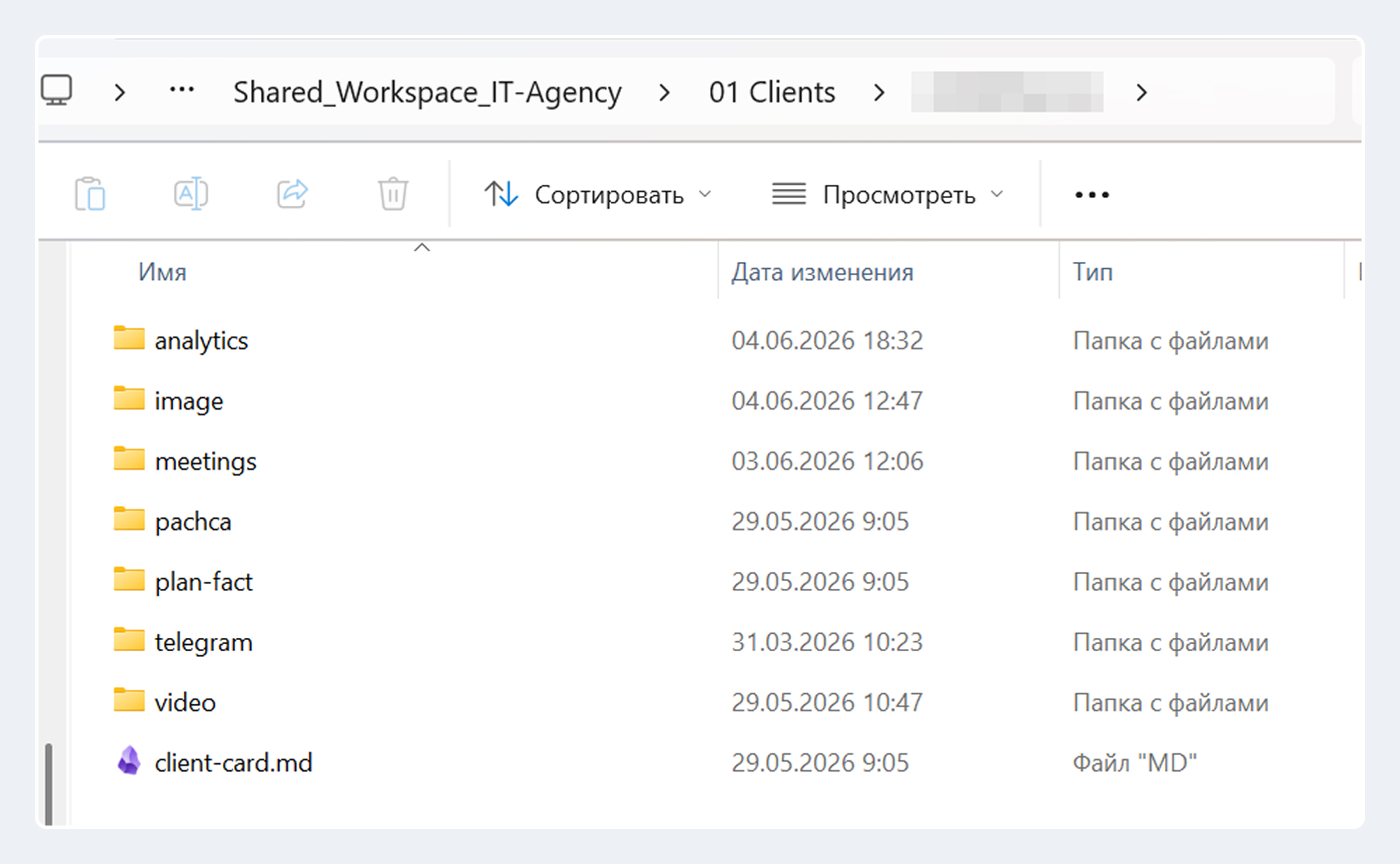
Task: Click the This PC monitor icon in breadcrumb
Action: click(x=57, y=90)
